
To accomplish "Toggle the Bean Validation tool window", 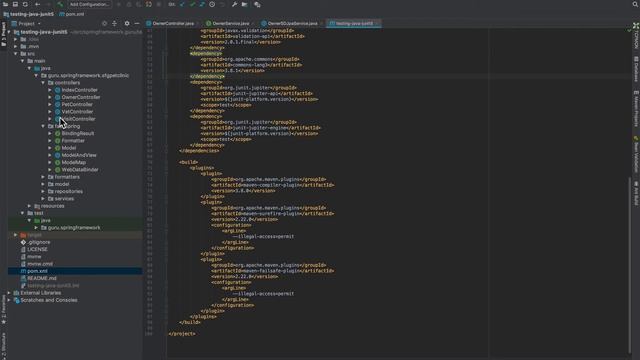I will coord(636,154).
